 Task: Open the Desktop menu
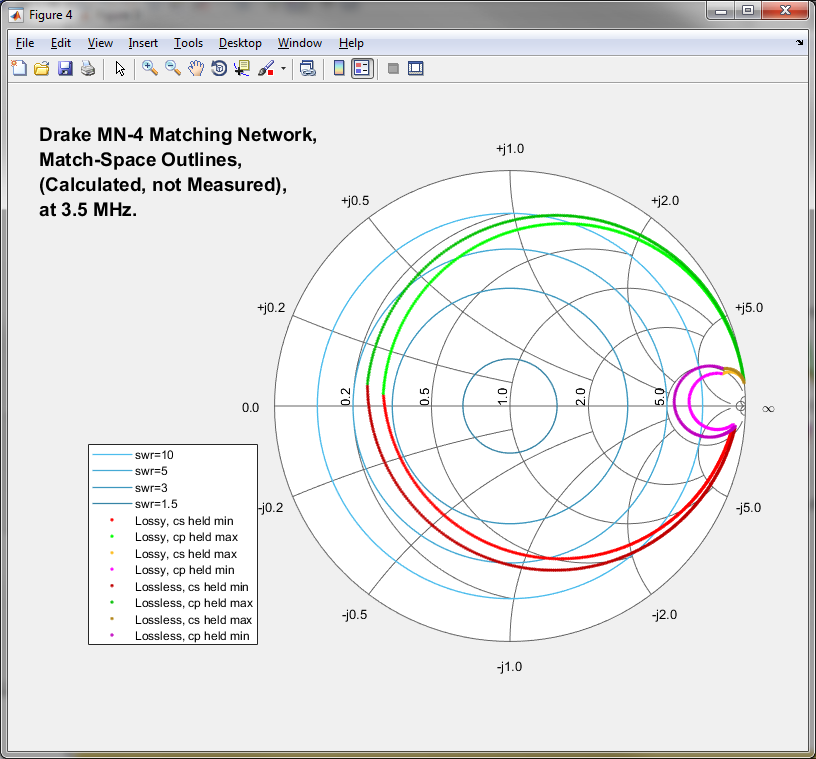coord(240,43)
